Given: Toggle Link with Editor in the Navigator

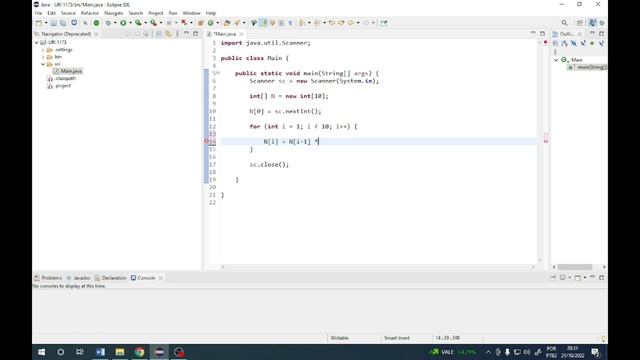Looking at the screenshot, I should pyautogui.click(x=168, y=34).
